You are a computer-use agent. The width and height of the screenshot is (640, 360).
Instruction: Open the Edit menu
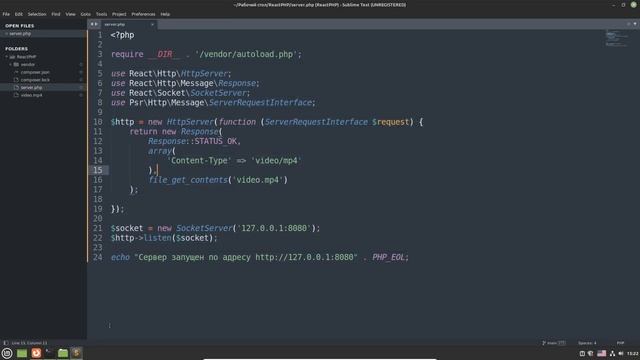click(19, 14)
